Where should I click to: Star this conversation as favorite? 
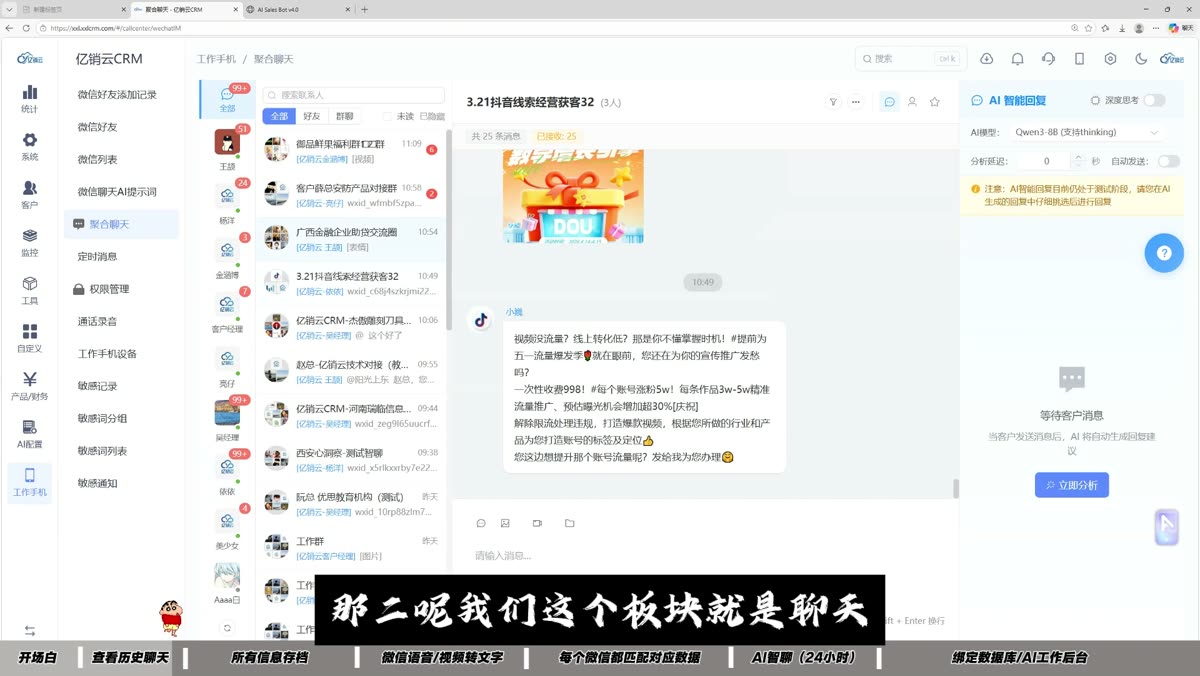935,102
